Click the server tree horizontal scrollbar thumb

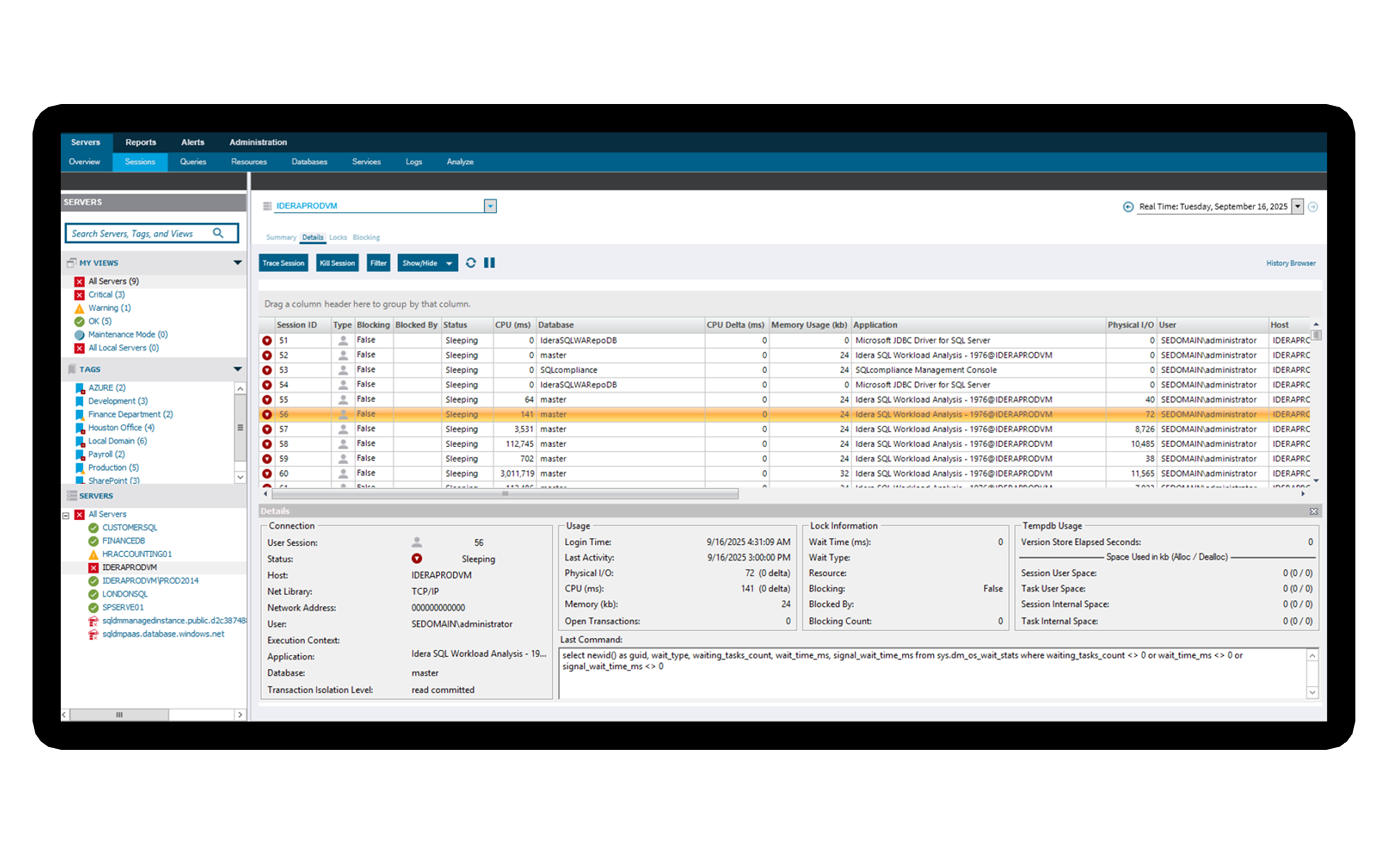point(120,715)
